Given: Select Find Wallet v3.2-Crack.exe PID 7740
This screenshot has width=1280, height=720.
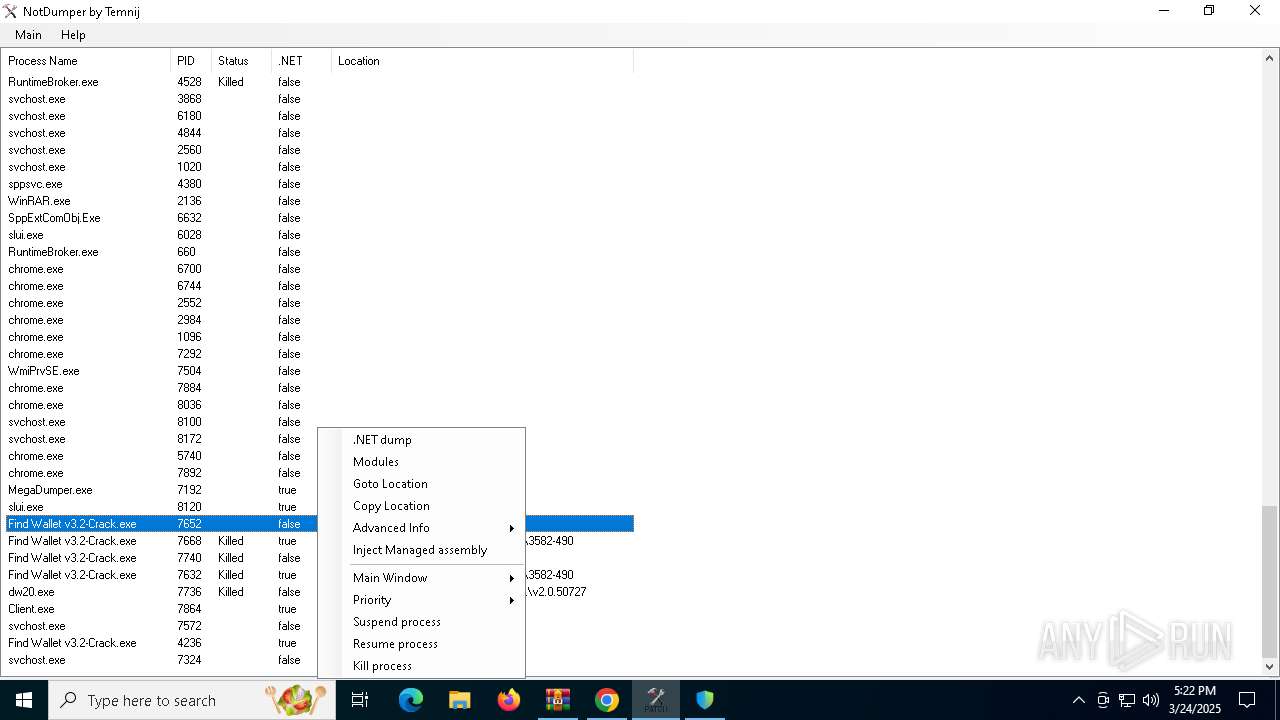Looking at the screenshot, I should click(x=319, y=558).
